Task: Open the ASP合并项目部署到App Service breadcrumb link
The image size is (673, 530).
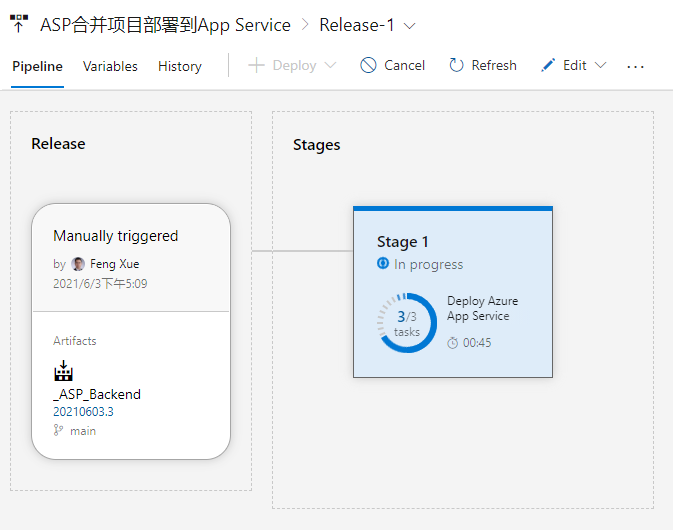Action: tap(165, 25)
